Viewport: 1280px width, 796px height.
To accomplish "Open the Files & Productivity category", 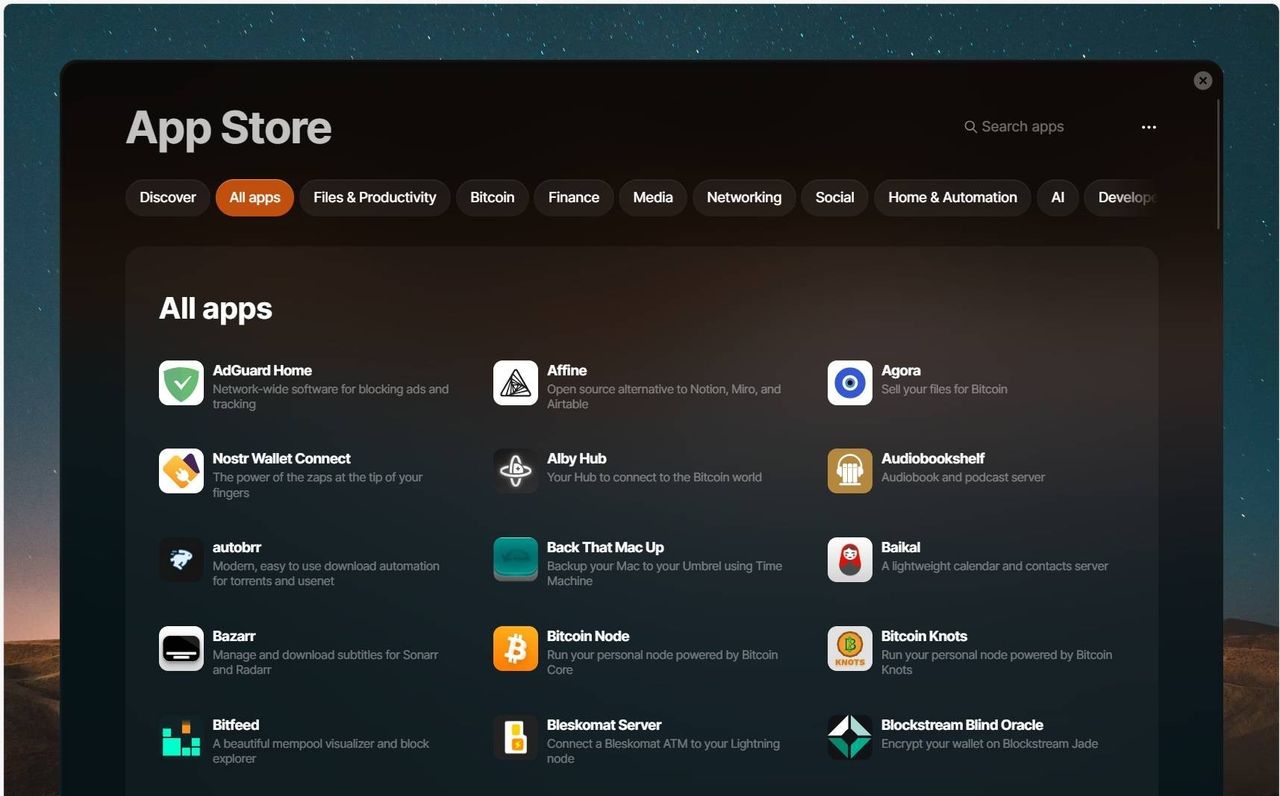I will click(375, 197).
